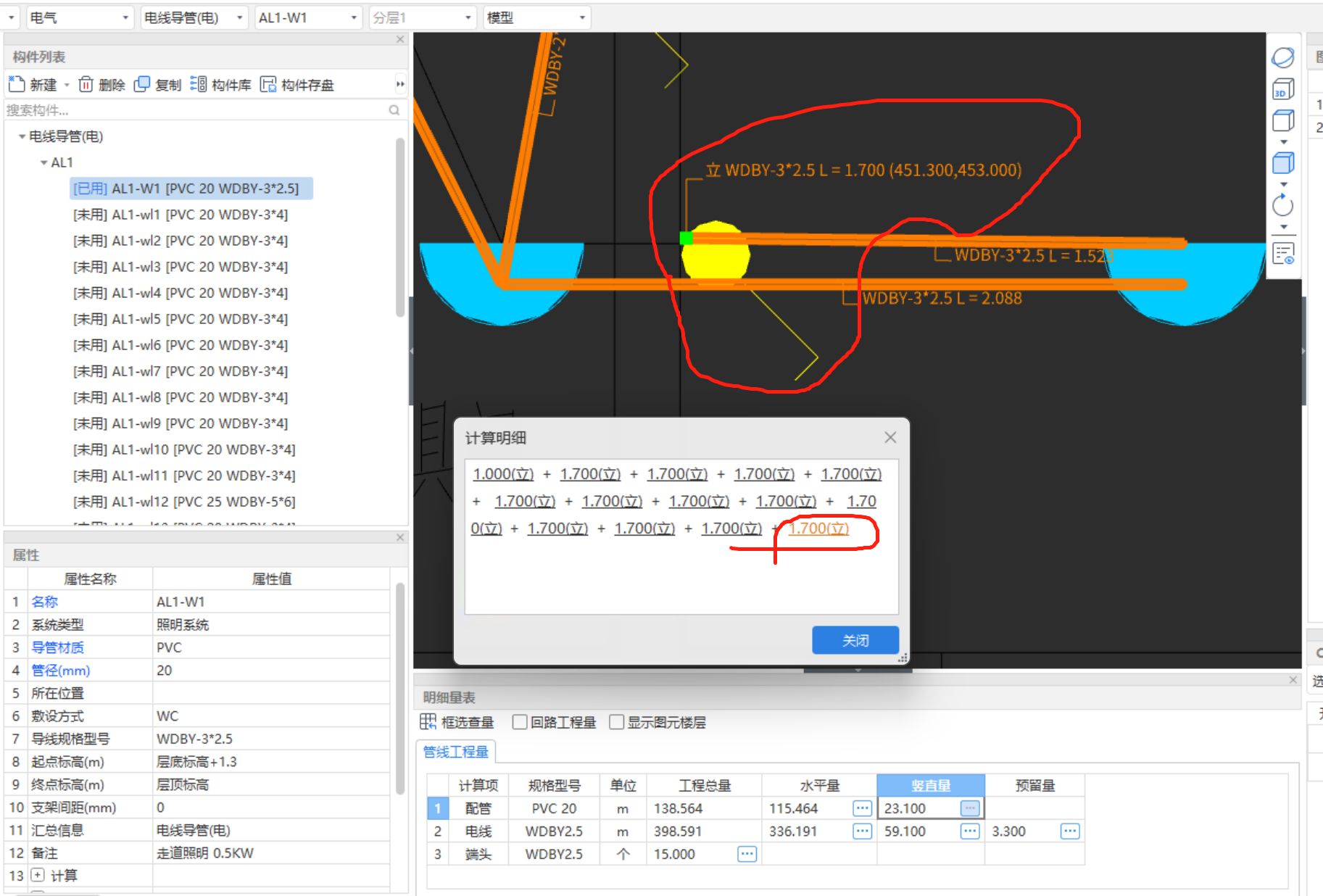Click the 备注 value 走道照明 0.5KW

tap(271, 853)
